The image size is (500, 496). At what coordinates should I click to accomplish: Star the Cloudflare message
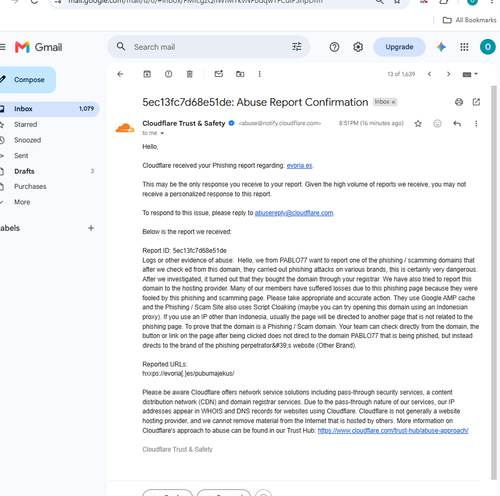coord(418,124)
